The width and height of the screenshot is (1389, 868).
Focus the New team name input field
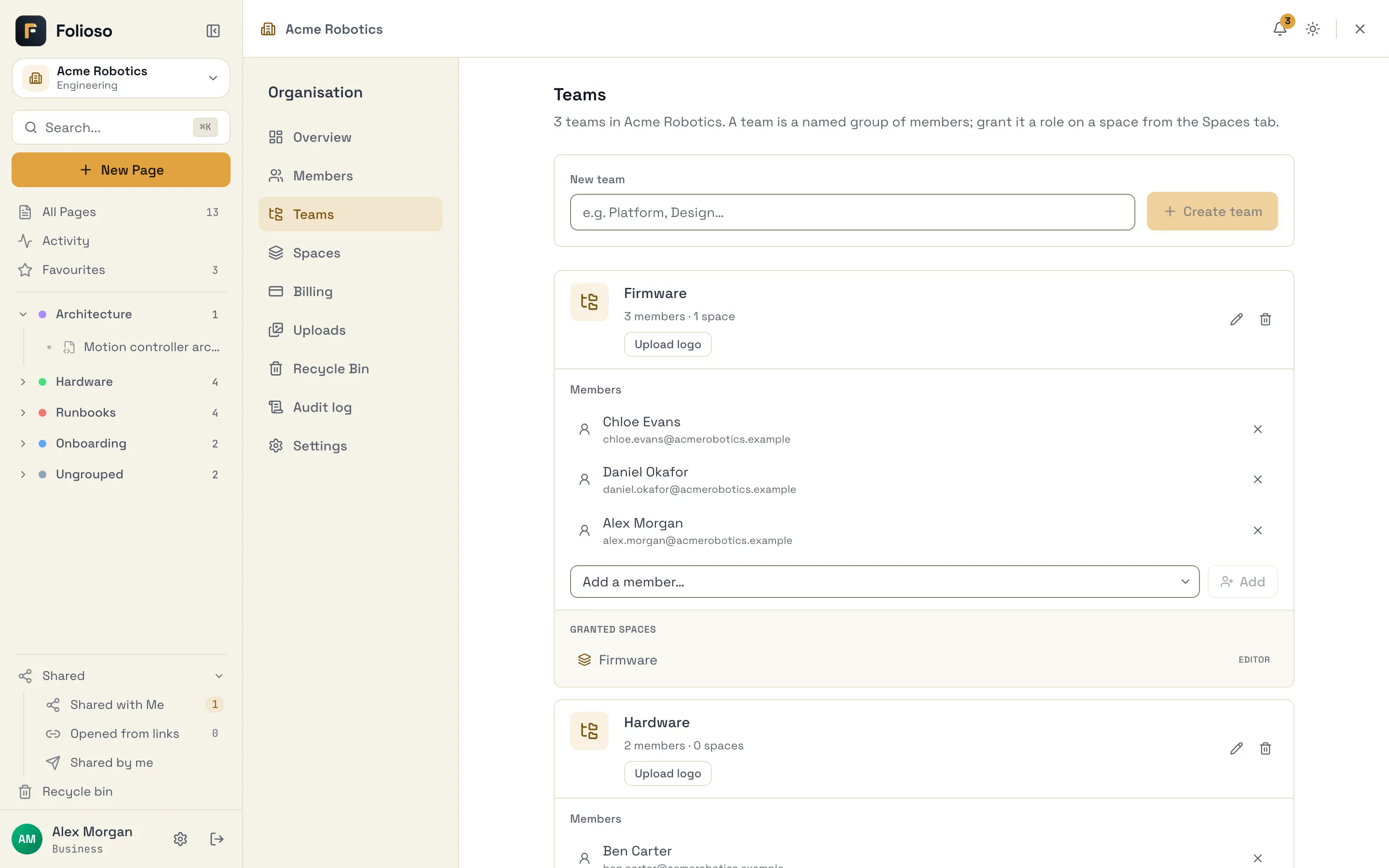[852, 212]
